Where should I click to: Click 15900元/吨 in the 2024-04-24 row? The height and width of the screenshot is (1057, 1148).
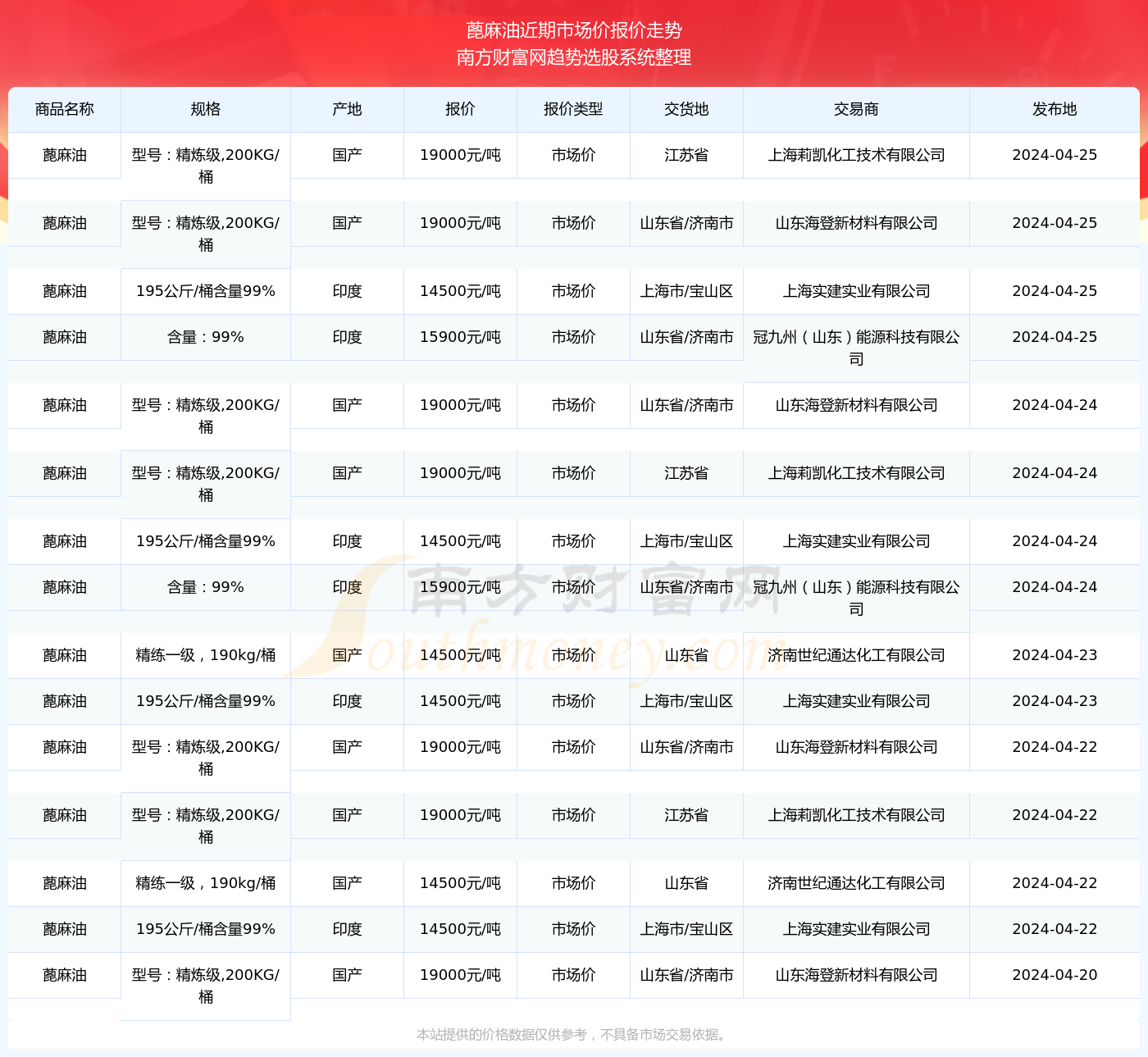tap(460, 587)
